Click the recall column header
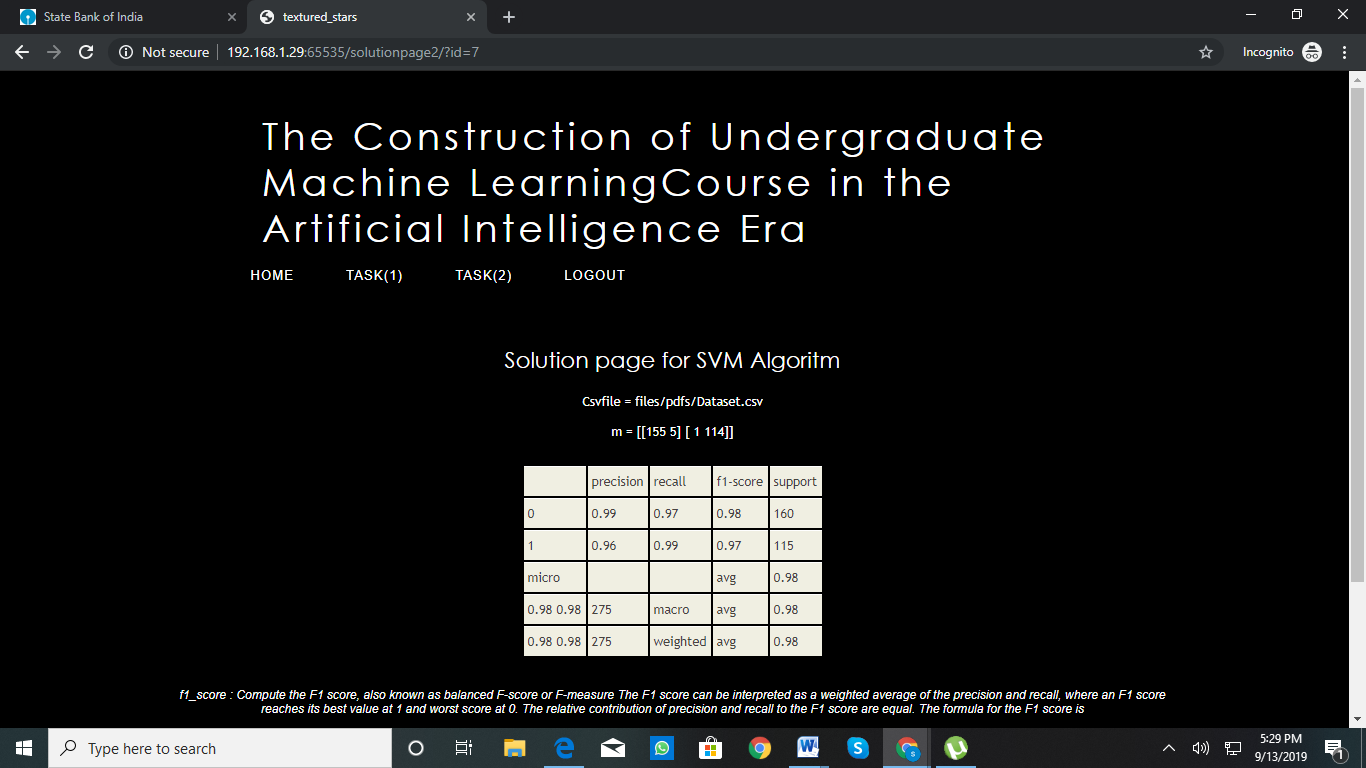 (x=680, y=481)
